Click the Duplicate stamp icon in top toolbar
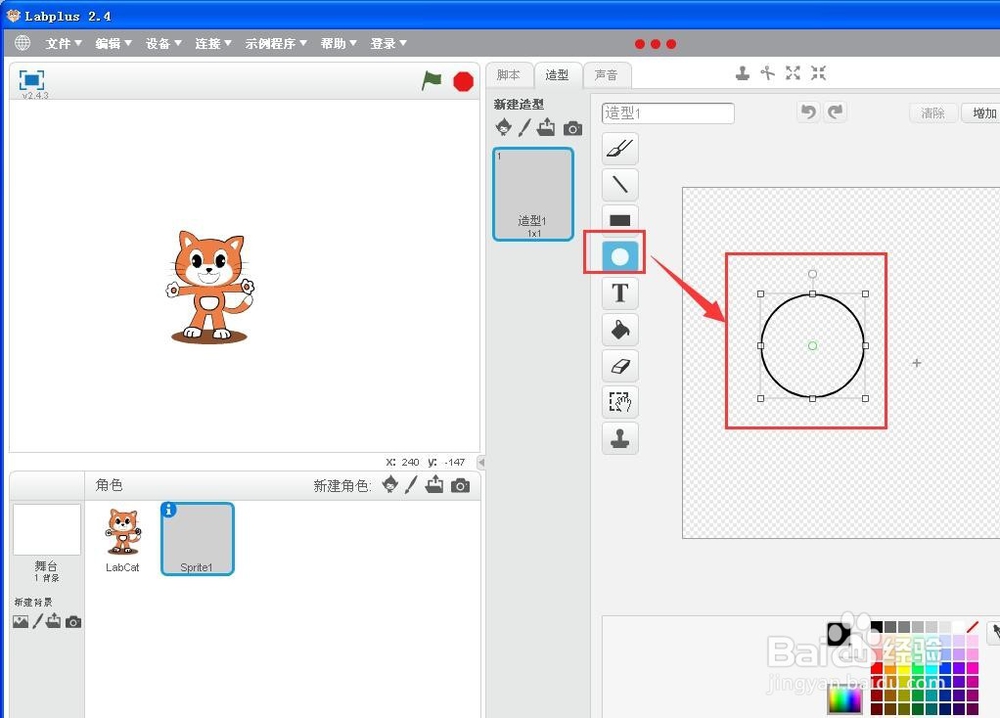1000x718 pixels. [742, 73]
